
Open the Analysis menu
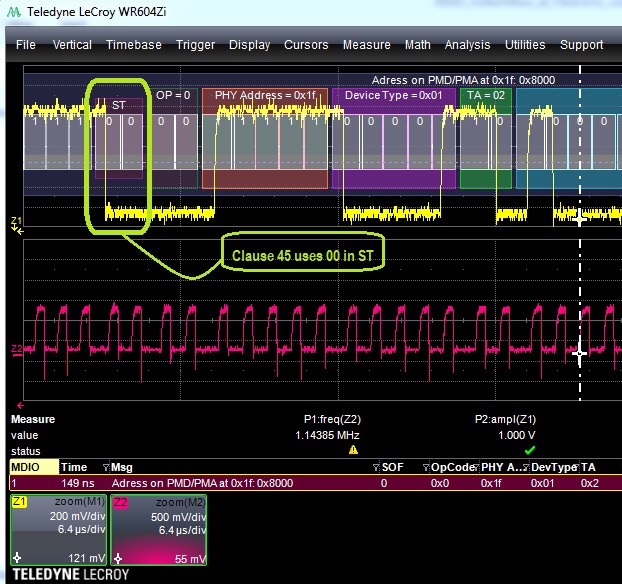point(467,45)
